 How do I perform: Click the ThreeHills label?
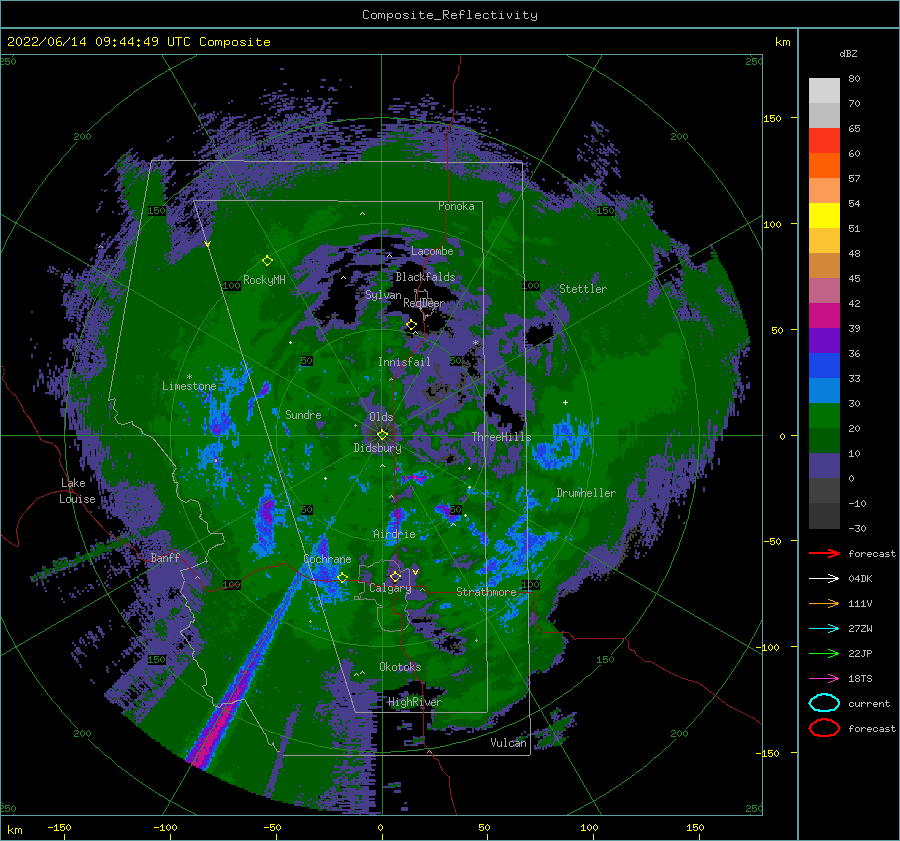(502, 437)
